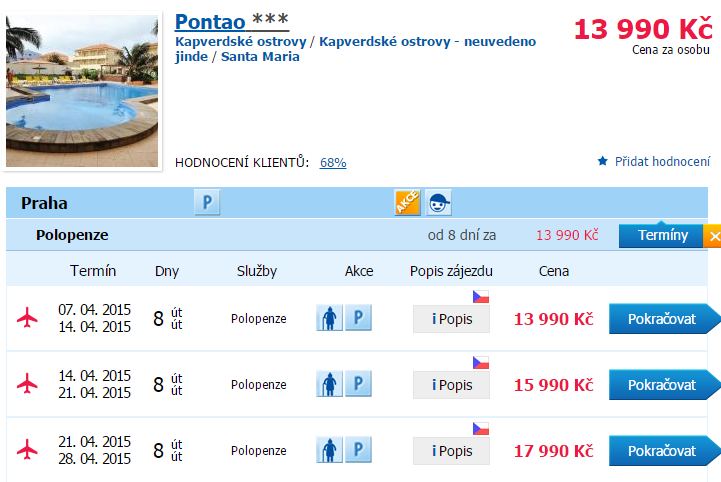Collapse the Termíny tab

(x=661, y=235)
